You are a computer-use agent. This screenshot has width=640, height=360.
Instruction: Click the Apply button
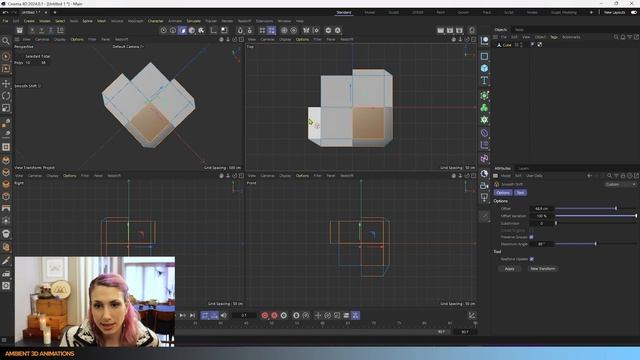pos(509,269)
